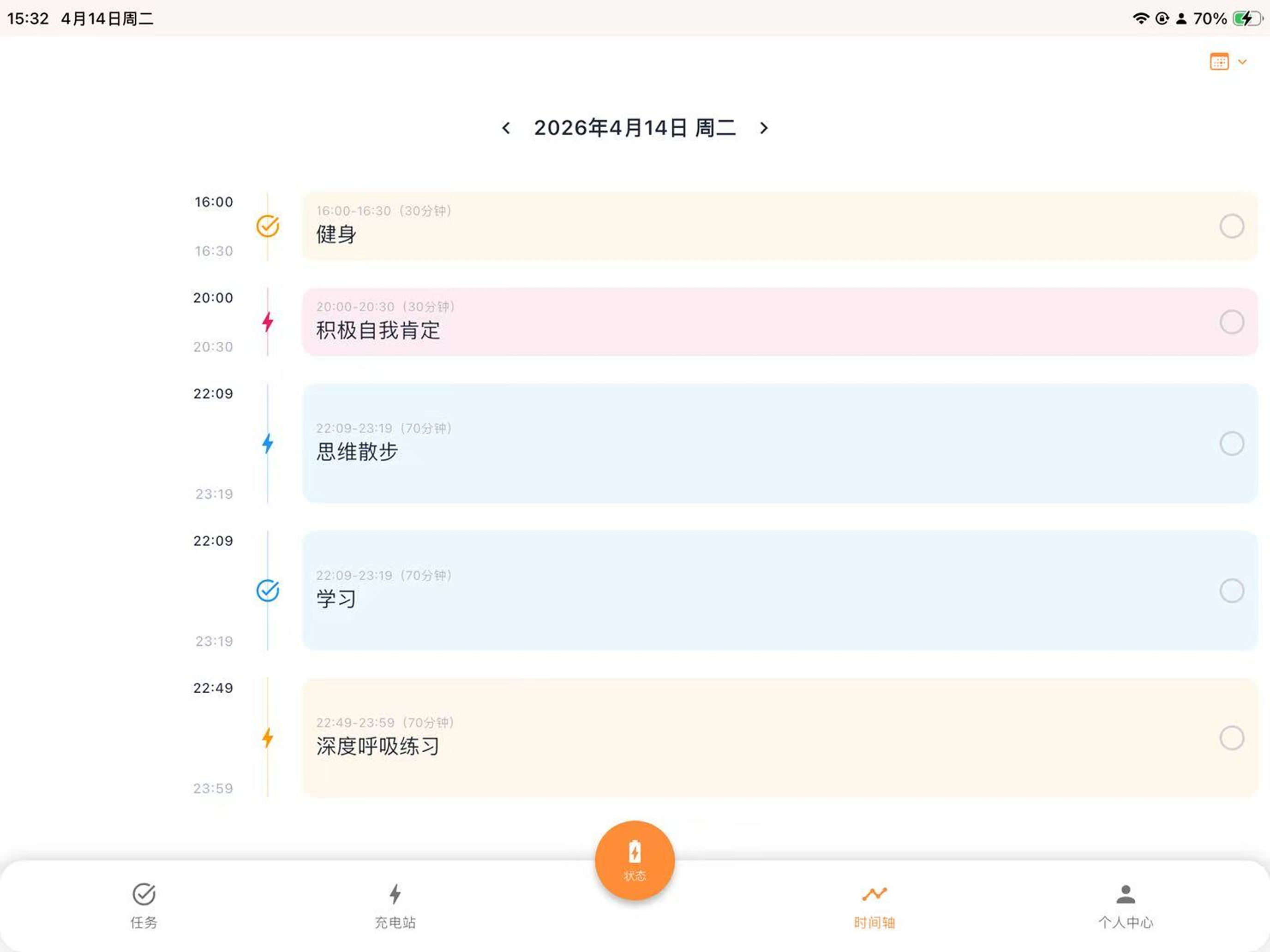Image resolution: width=1270 pixels, height=952 pixels.
Task: Switch to the 任务 tab
Action: coord(144,905)
